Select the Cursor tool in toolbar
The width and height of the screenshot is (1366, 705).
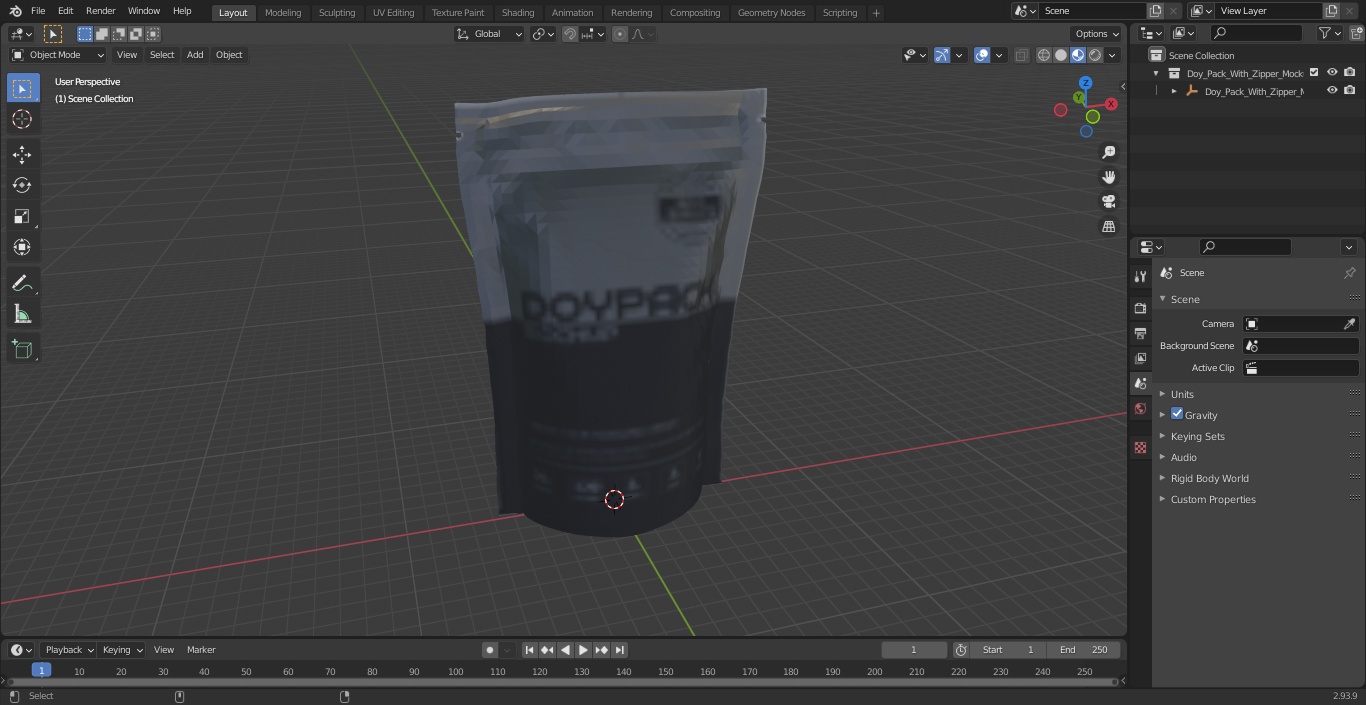pos(22,119)
